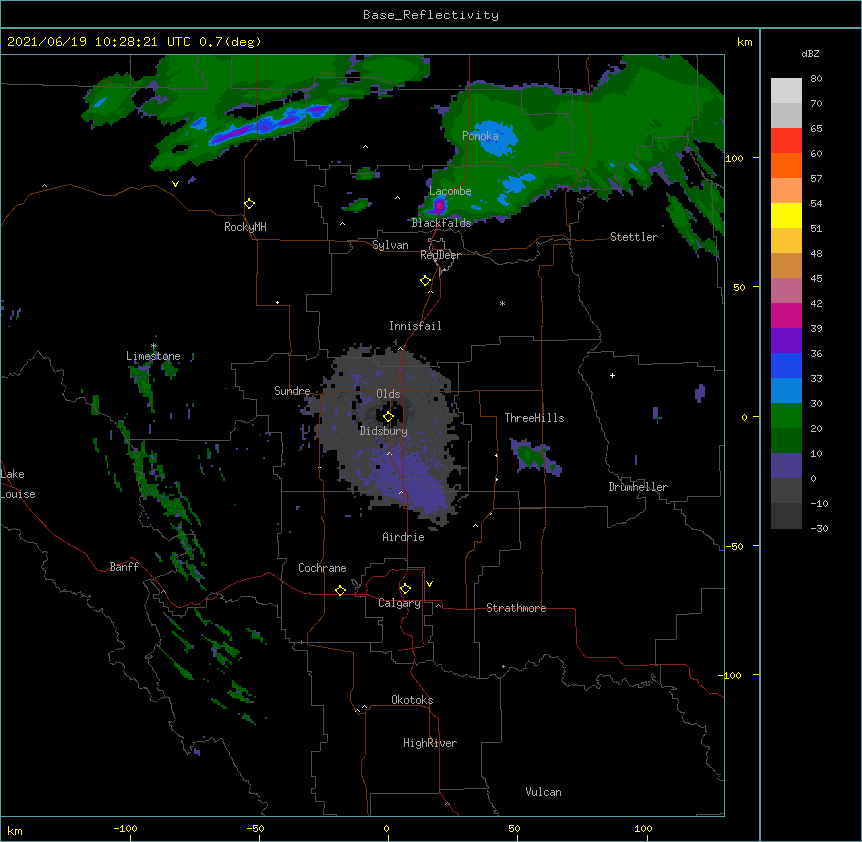Click the 100 tick on the horizontal axis
The image size is (862, 842).
(x=643, y=828)
